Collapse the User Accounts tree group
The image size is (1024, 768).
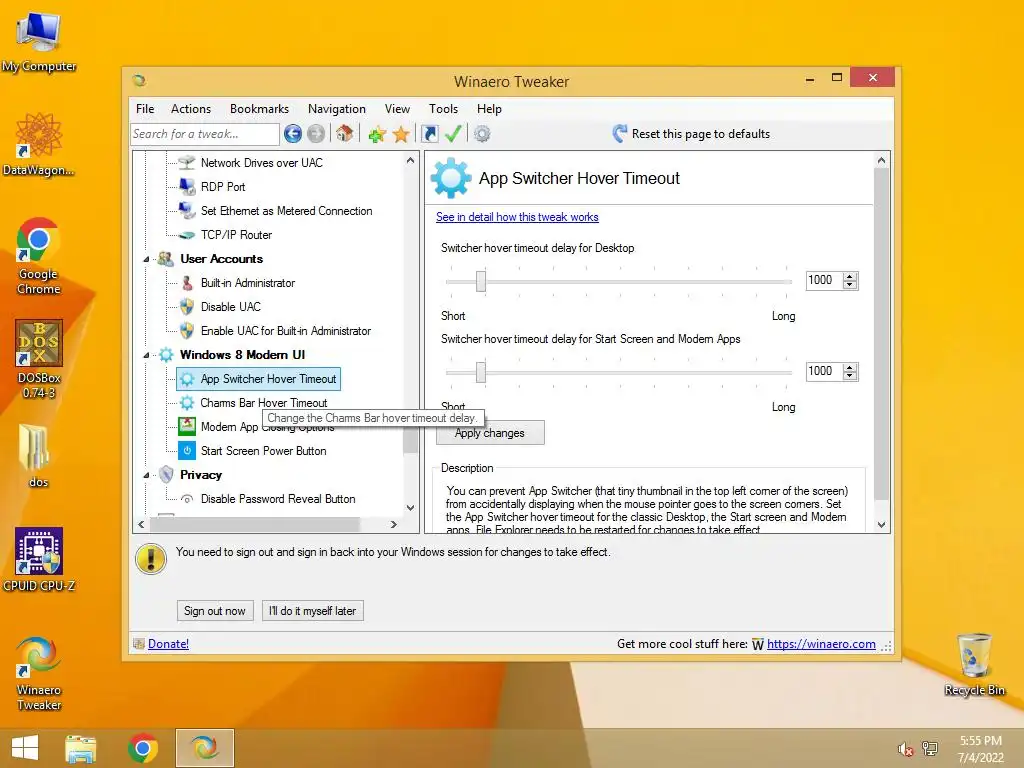click(146, 259)
